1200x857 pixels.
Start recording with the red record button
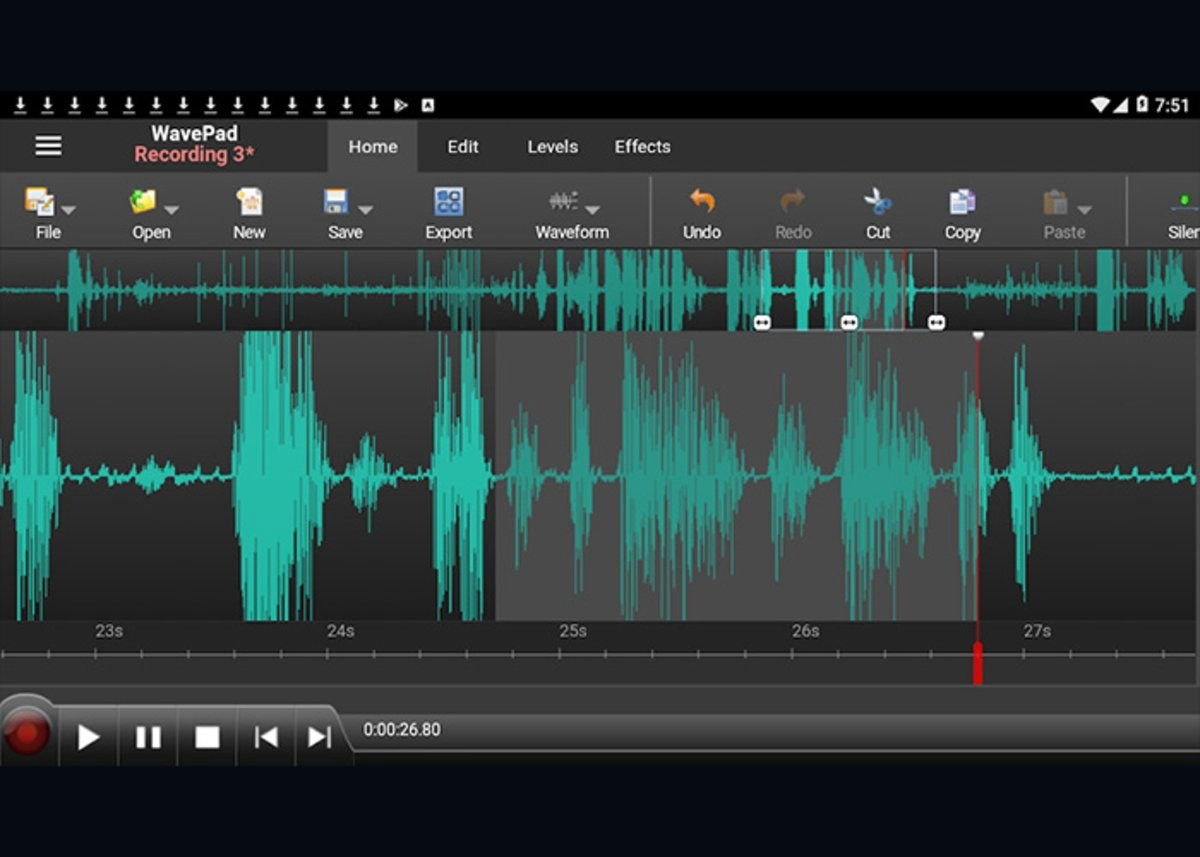28,731
